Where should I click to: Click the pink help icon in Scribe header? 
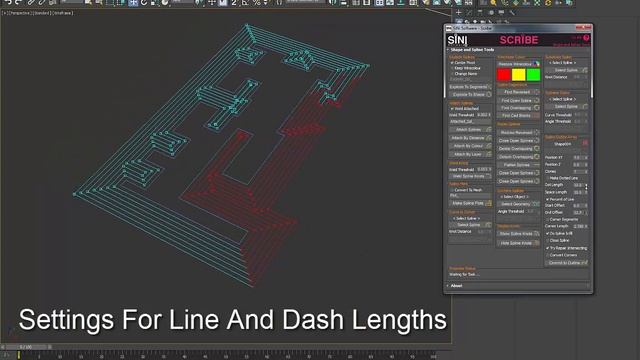click(x=586, y=38)
